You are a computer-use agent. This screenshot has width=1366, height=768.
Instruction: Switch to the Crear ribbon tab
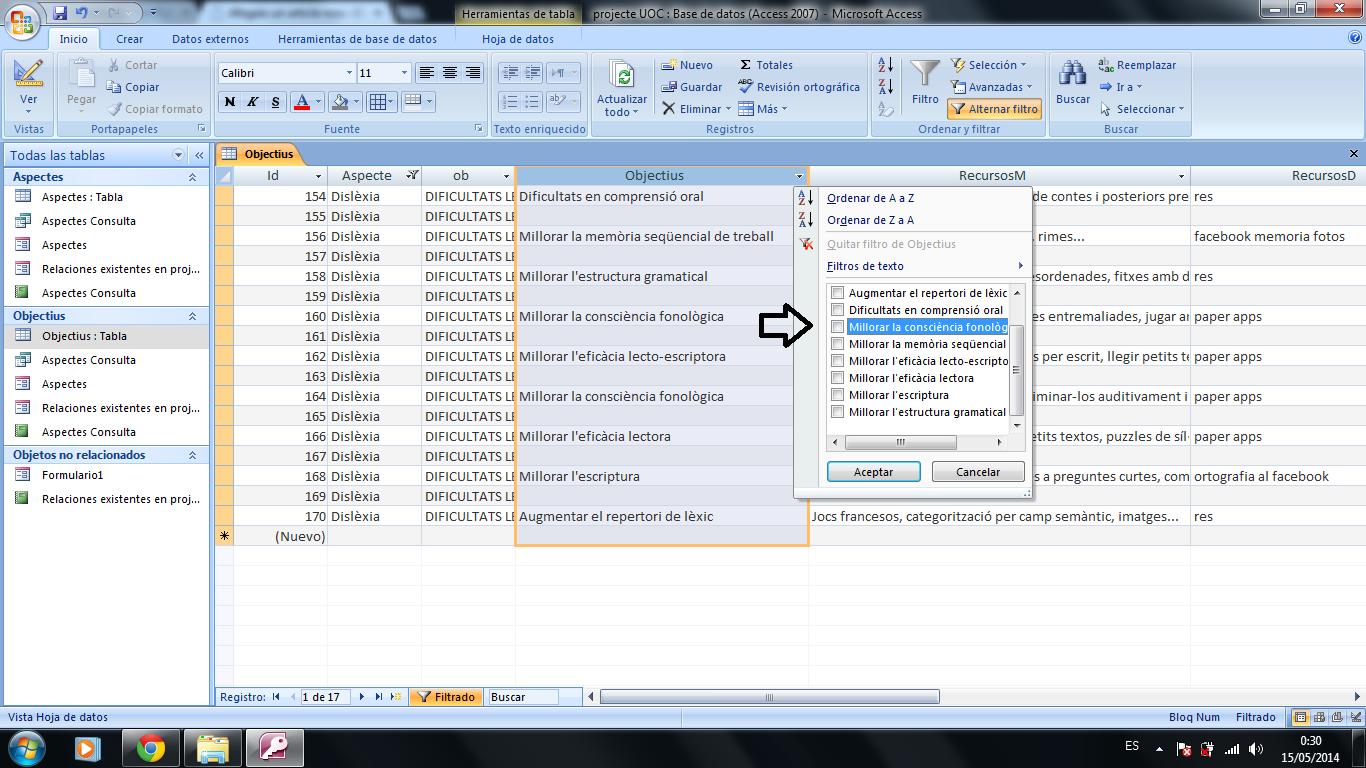pyautogui.click(x=129, y=39)
